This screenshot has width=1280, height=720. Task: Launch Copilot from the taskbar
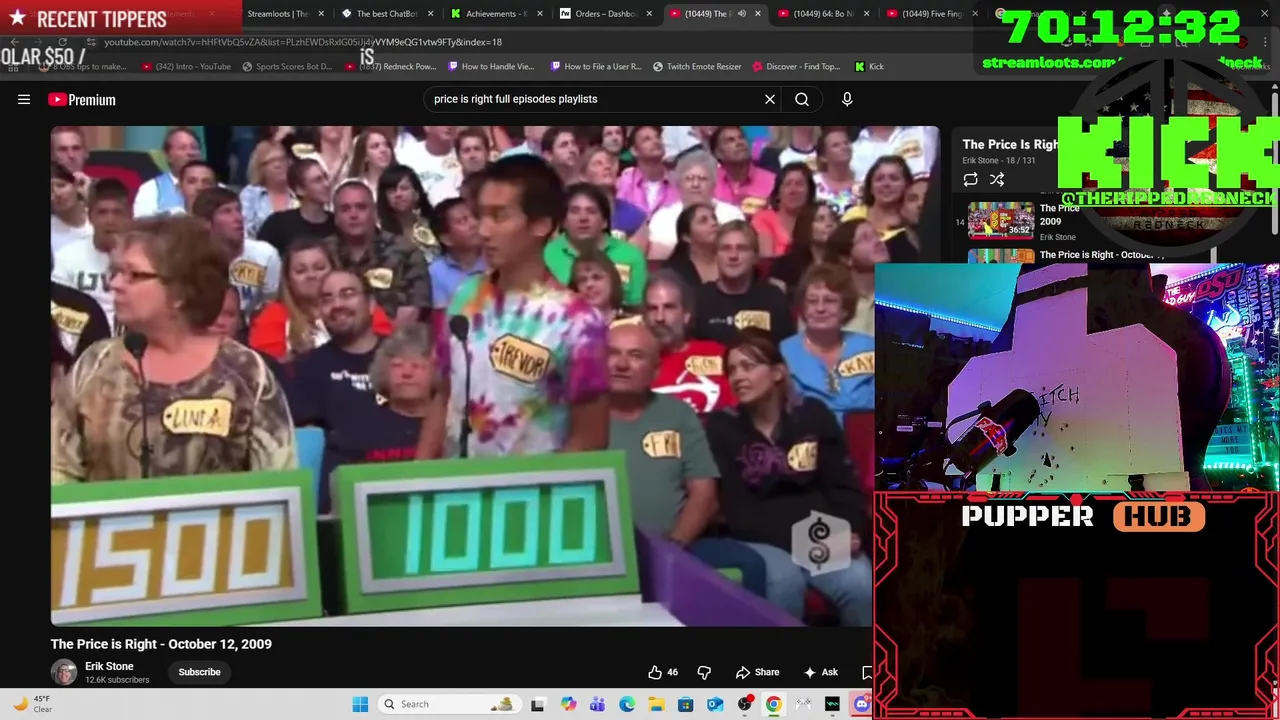[x=568, y=704]
